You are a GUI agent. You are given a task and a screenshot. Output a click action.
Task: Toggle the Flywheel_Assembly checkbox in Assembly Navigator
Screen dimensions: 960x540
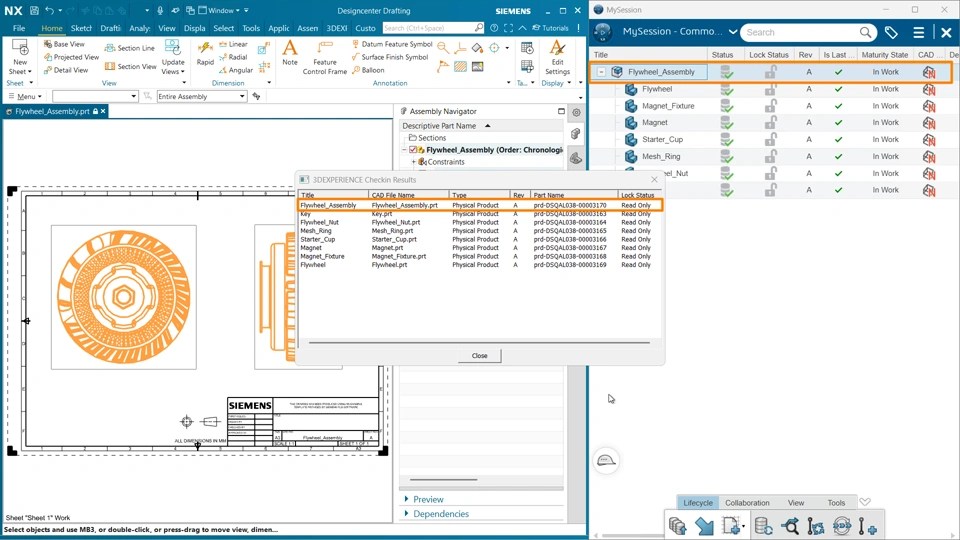pyautogui.click(x=413, y=150)
